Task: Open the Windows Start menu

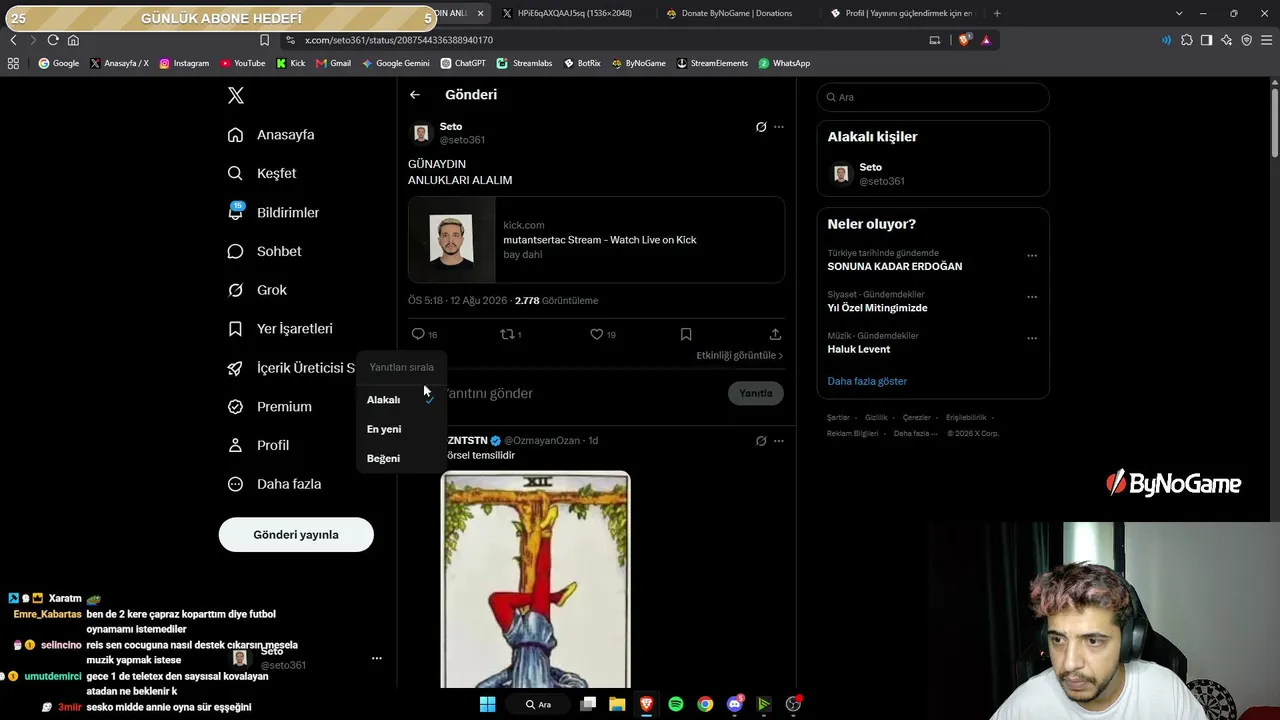Action: point(487,704)
